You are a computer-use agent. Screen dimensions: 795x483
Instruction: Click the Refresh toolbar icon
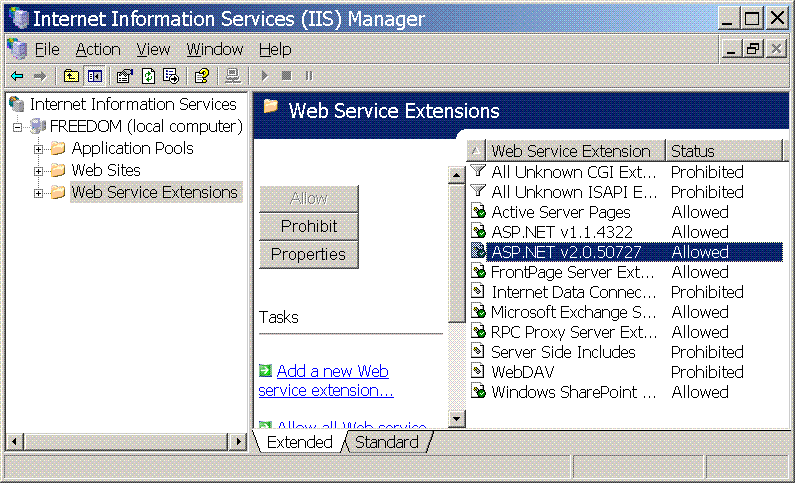(x=148, y=77)
